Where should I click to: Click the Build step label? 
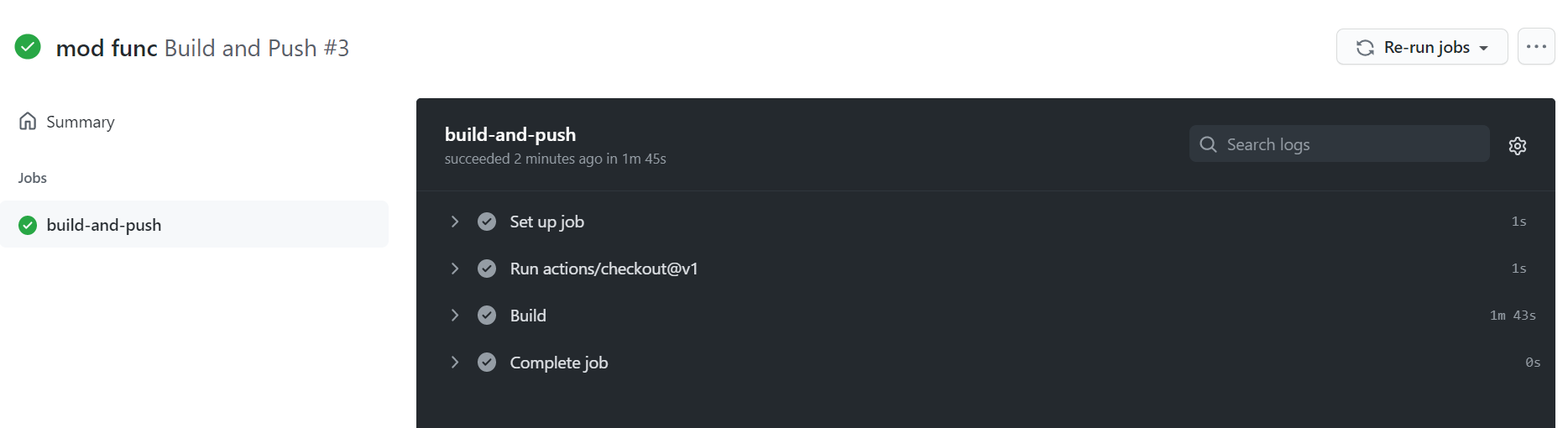(528, 316)
